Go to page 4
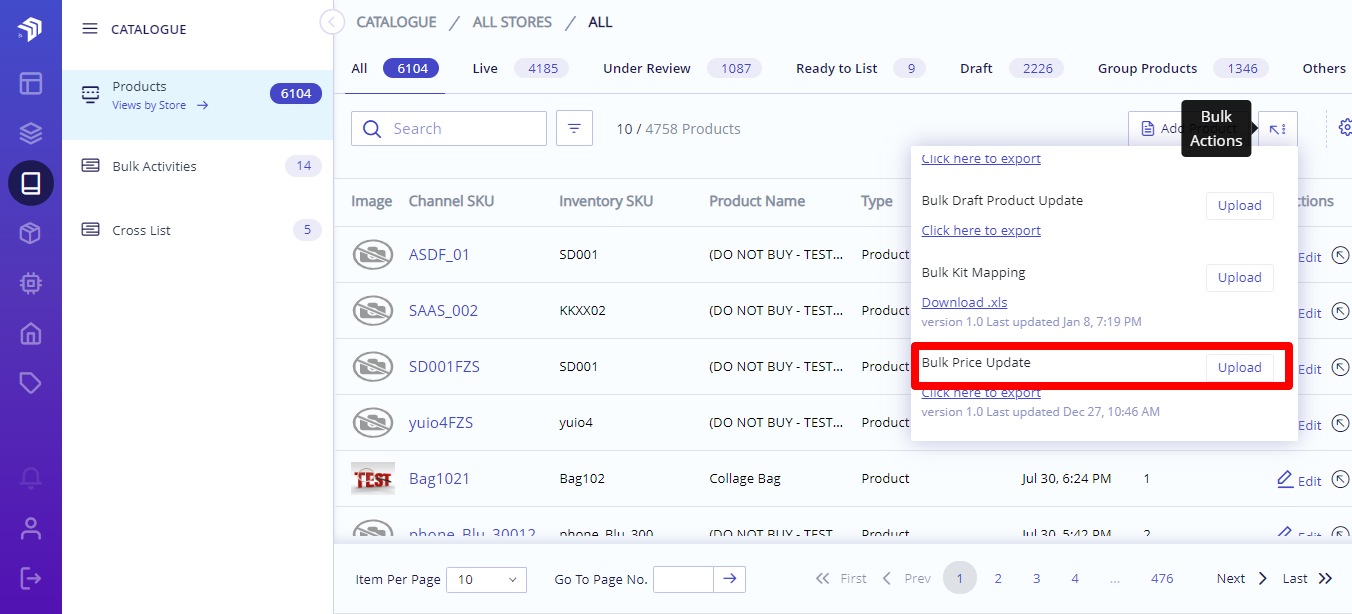 [1075, 578]
